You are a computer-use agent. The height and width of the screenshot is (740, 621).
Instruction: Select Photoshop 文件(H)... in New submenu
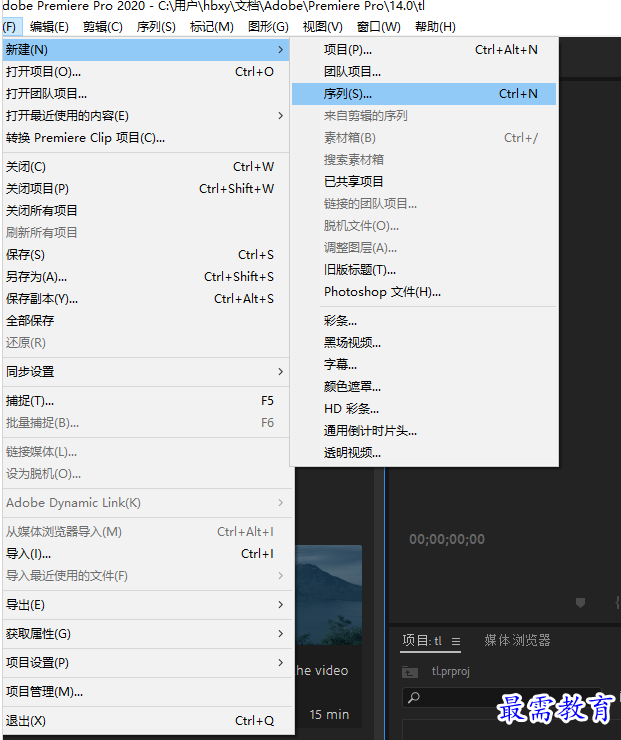pyautogui.click(x=424, y=292)
